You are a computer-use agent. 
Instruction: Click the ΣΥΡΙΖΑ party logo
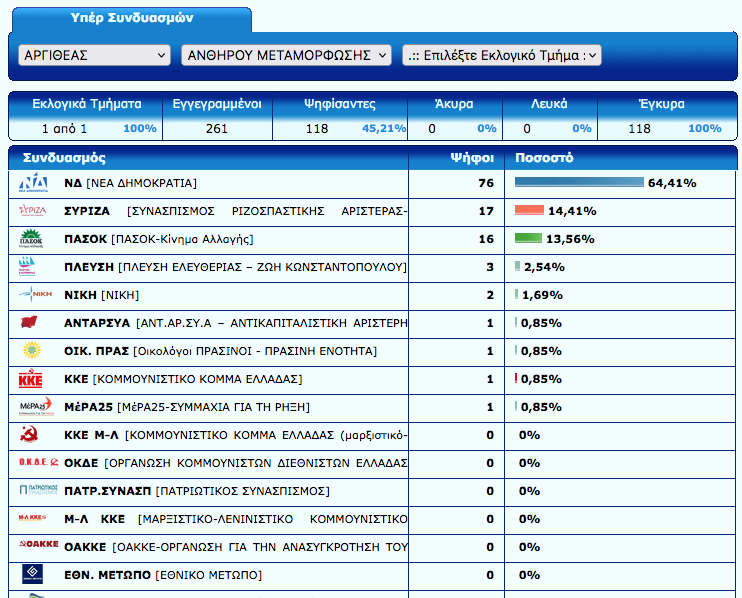point(33,211)
